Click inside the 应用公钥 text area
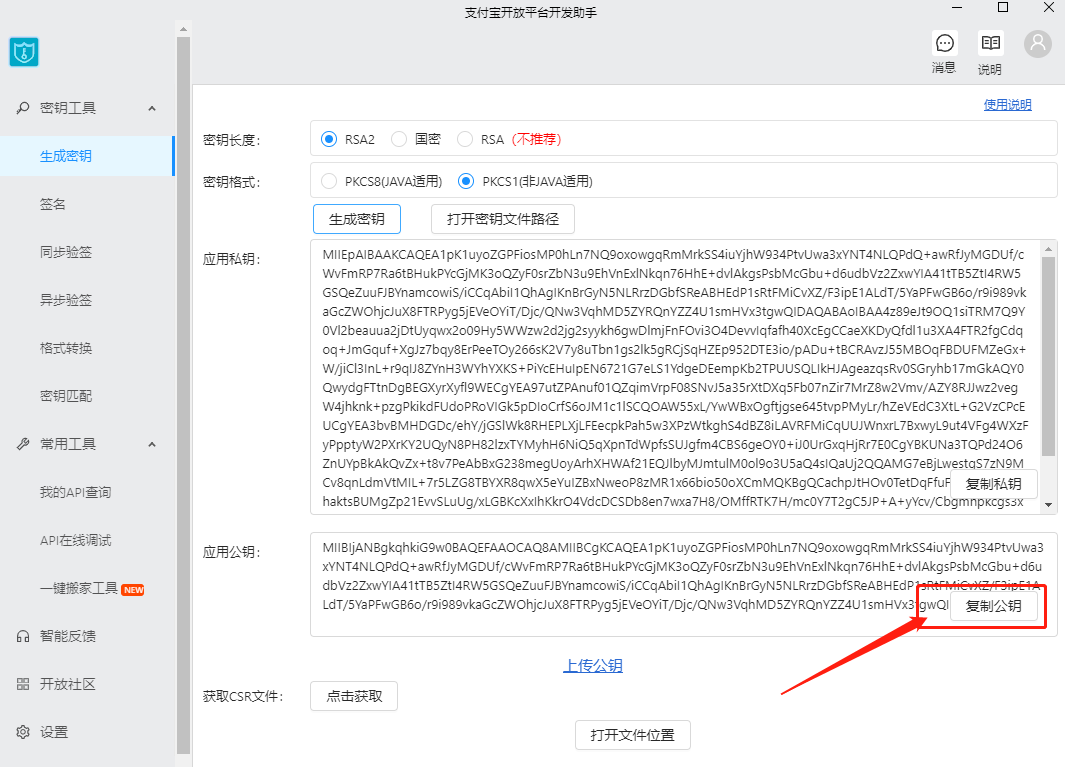Image resolution: width=1065 pixels, height=767 pixels. click(x=683, y=584)
